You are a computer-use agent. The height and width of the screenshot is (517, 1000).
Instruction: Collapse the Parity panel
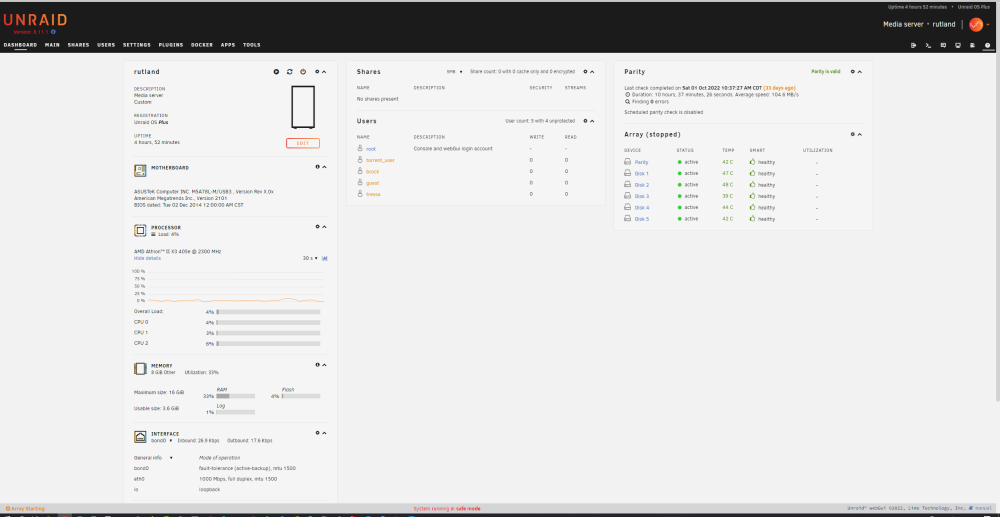pyautogui.click(x=860, y=72)
